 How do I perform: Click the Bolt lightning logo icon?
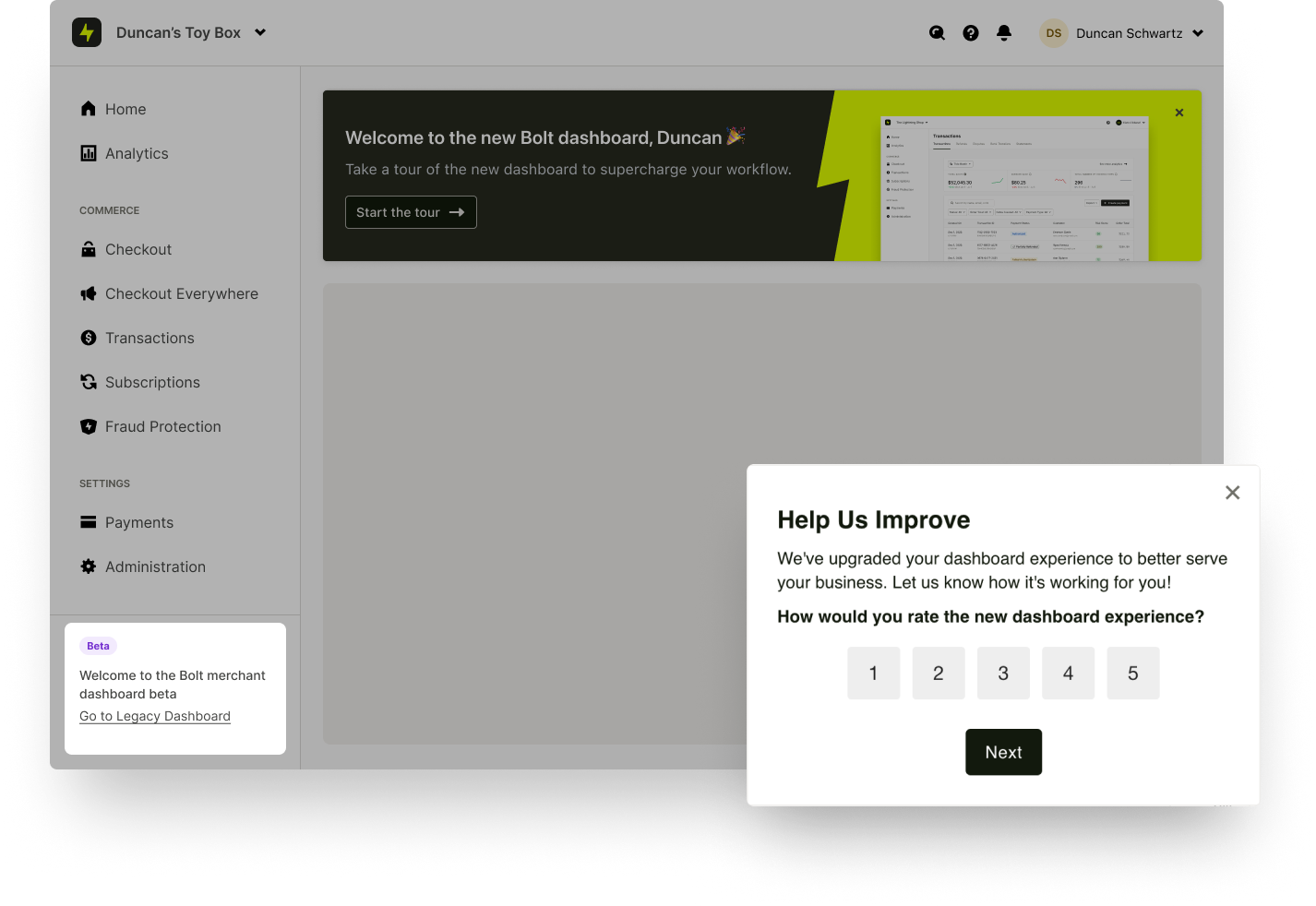pyautogui.click(x=87, y=32)
